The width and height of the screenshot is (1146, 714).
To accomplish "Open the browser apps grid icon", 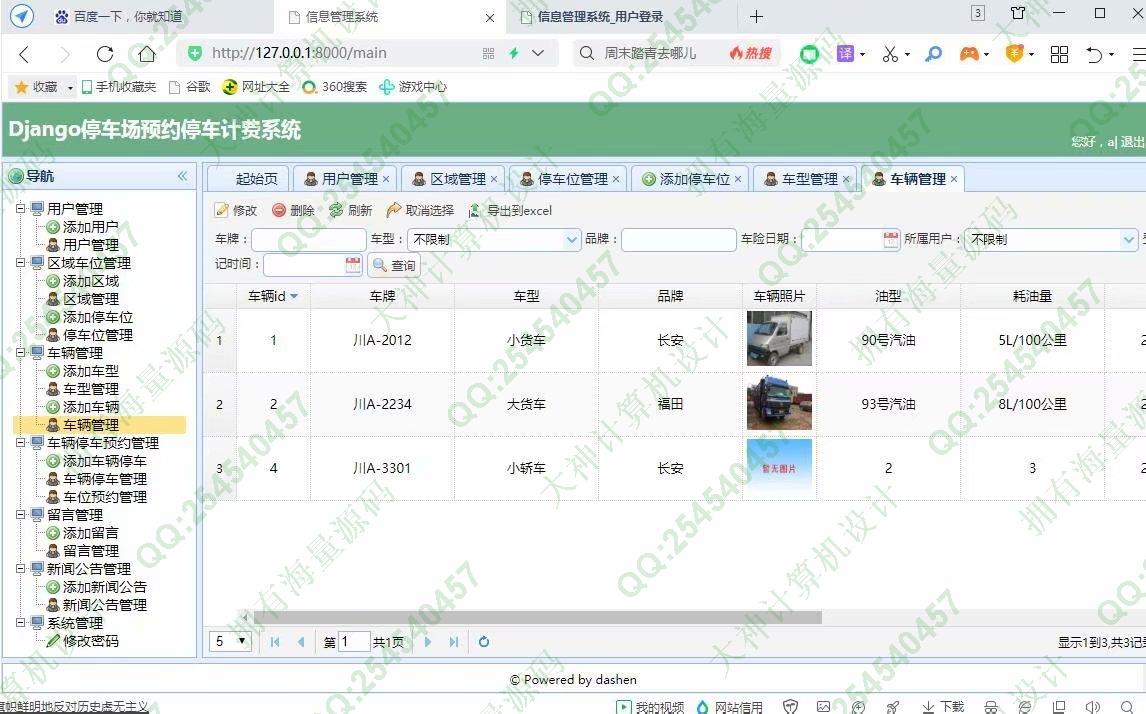I will point(1059,53).
